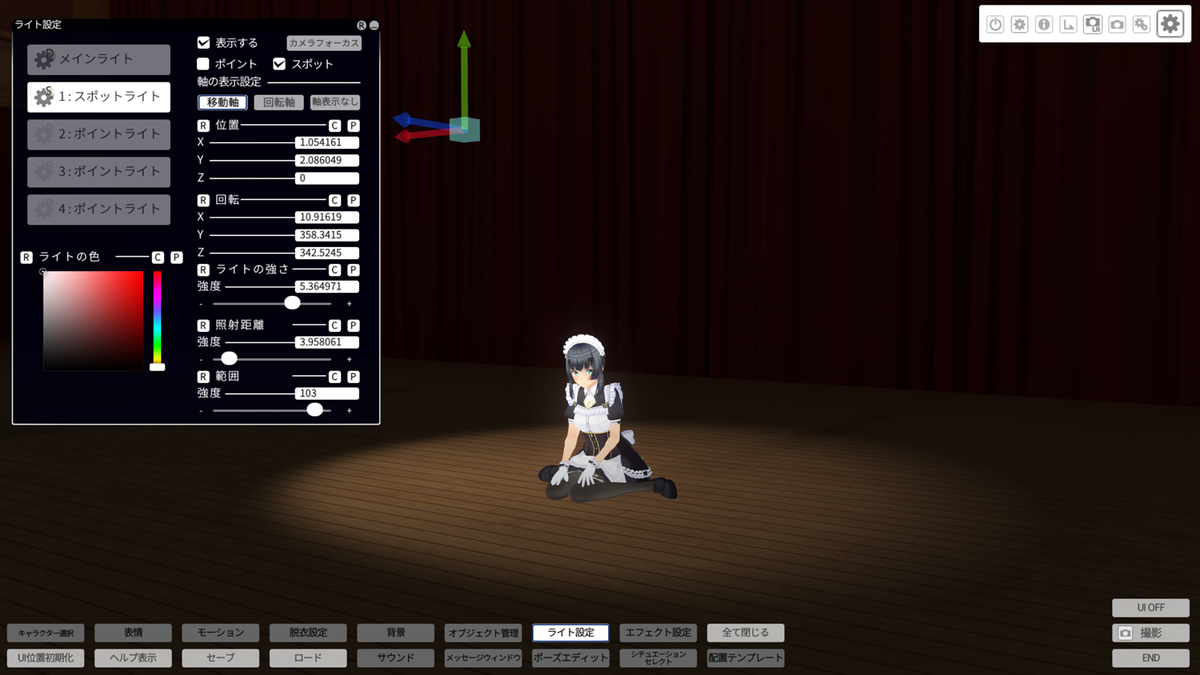This screenshot has width=1200, height=675.
Task: Reset position values with the 位置 R button
Action: (x=204, y=126)
